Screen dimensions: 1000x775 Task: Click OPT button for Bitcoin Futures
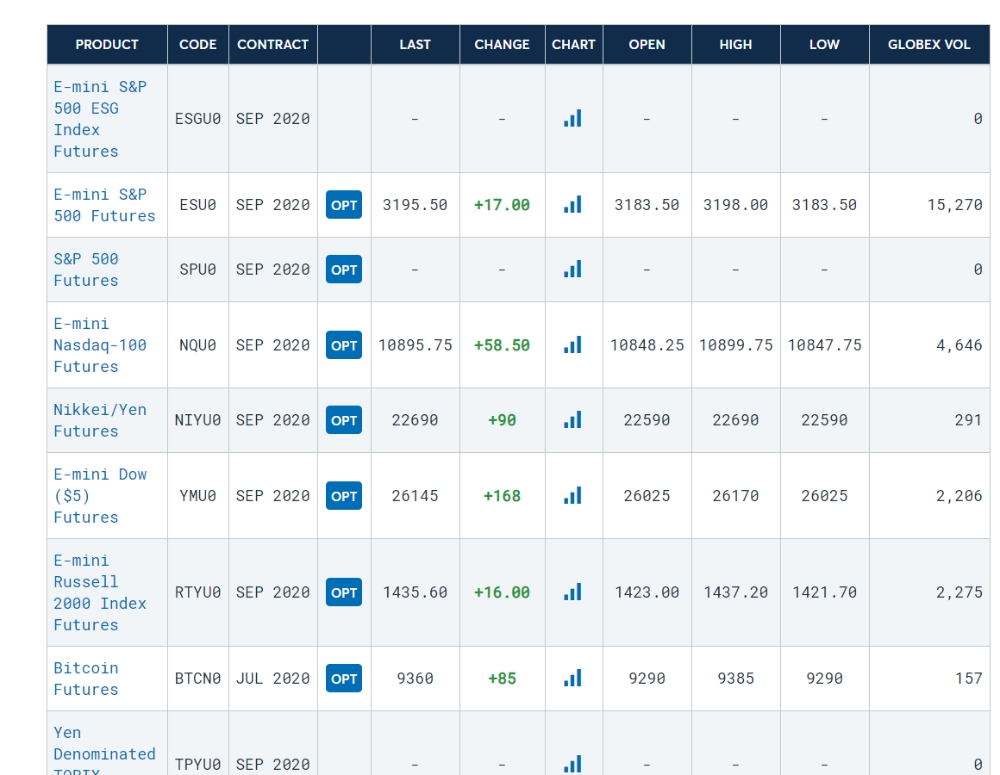344,678
